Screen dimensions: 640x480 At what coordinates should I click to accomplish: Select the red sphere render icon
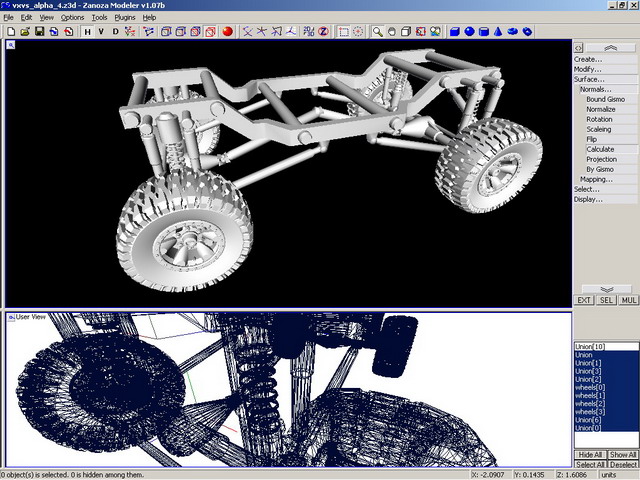(x=227, y=32)
